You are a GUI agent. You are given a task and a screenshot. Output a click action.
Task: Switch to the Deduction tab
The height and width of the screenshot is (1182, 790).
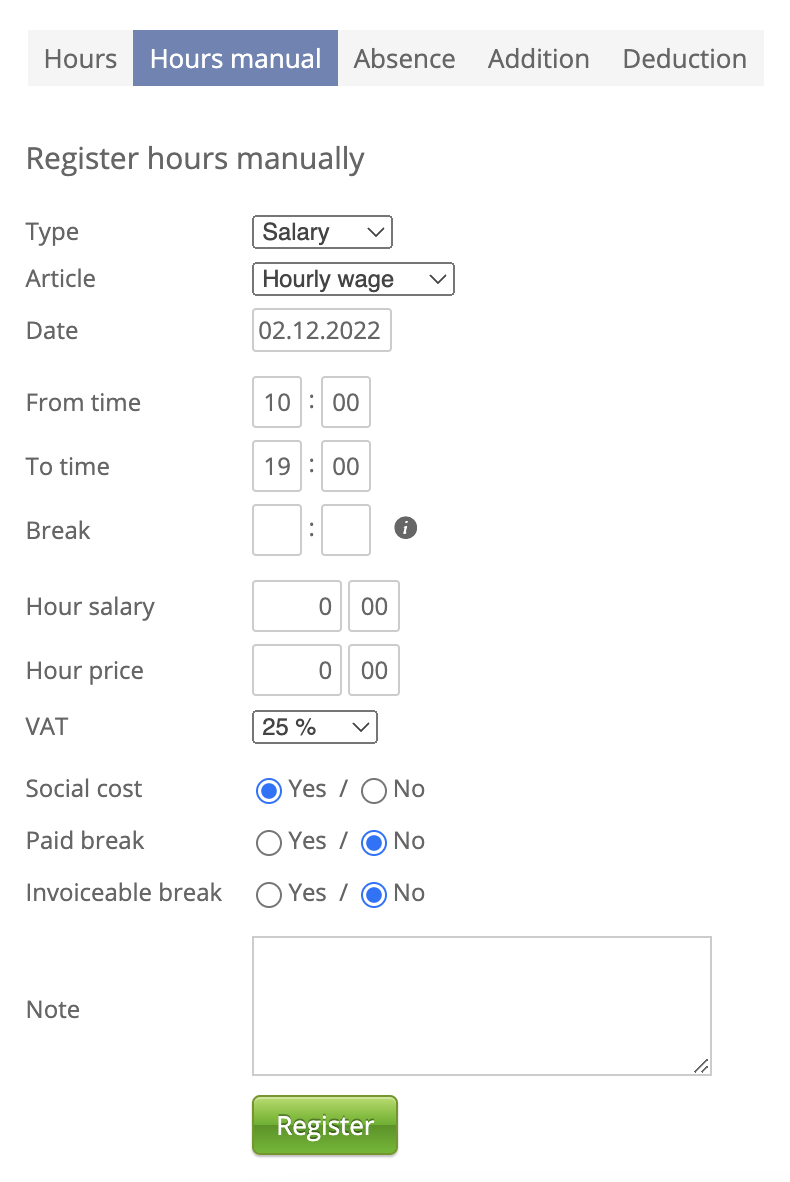[684, 58]
